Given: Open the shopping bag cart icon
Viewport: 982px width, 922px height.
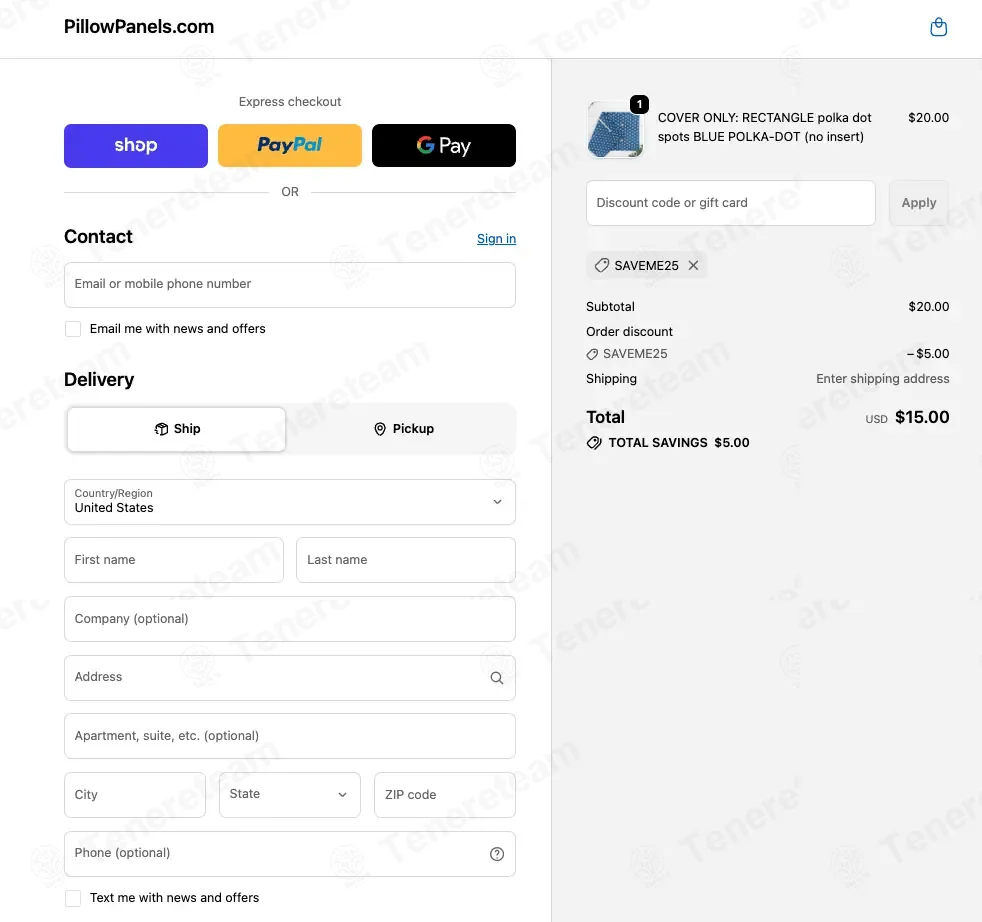Looking at the screenshot, I should pos(938,27).
